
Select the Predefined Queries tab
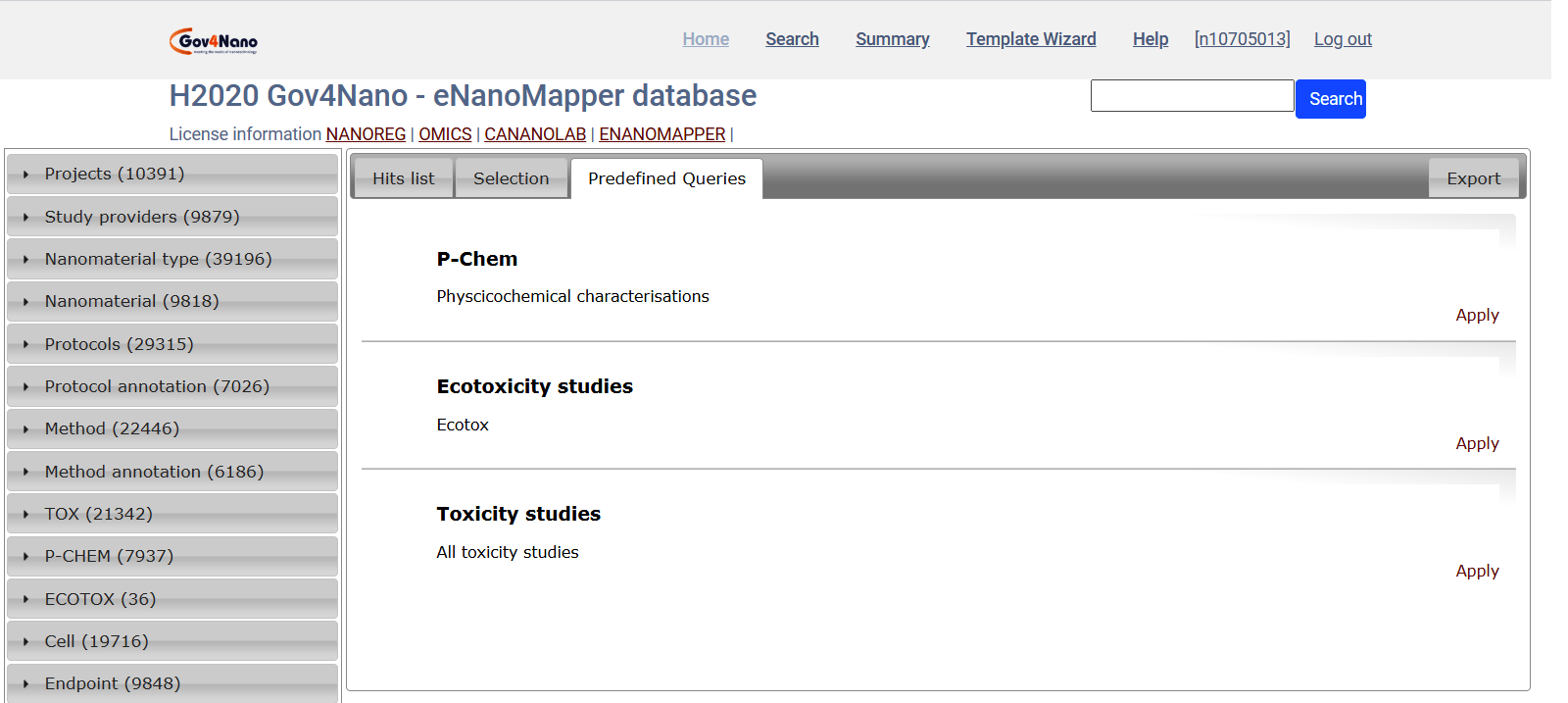(x=666, y=178)
